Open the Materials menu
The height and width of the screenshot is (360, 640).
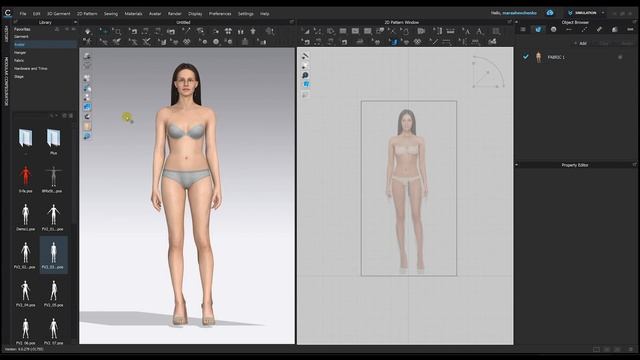[133, 13]
